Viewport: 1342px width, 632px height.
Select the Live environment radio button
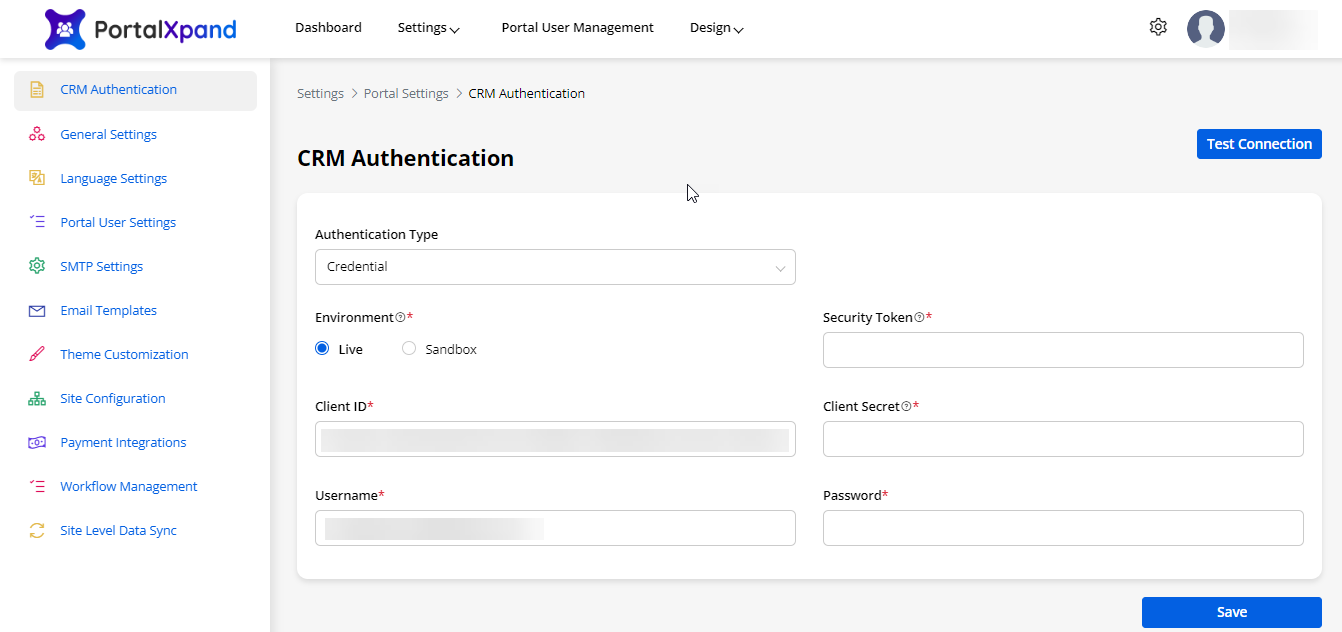coord(322,349)
